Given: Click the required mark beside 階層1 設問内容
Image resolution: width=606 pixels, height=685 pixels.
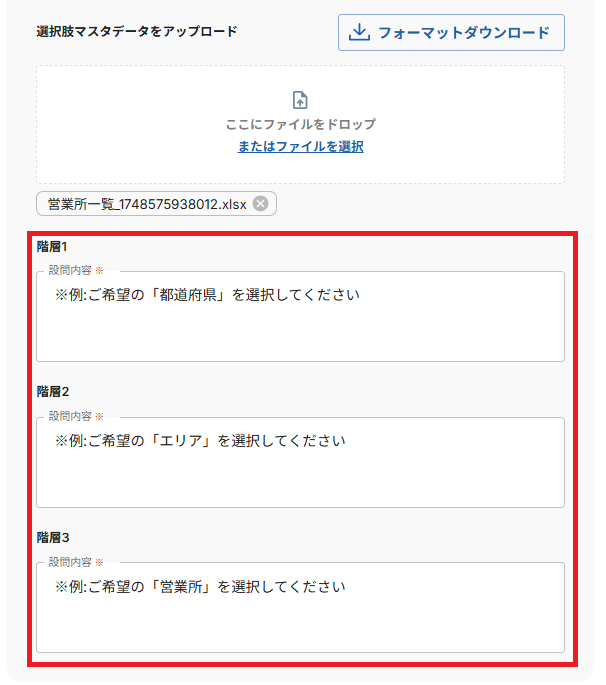Looking at the screenshot, I should [99, 271].
